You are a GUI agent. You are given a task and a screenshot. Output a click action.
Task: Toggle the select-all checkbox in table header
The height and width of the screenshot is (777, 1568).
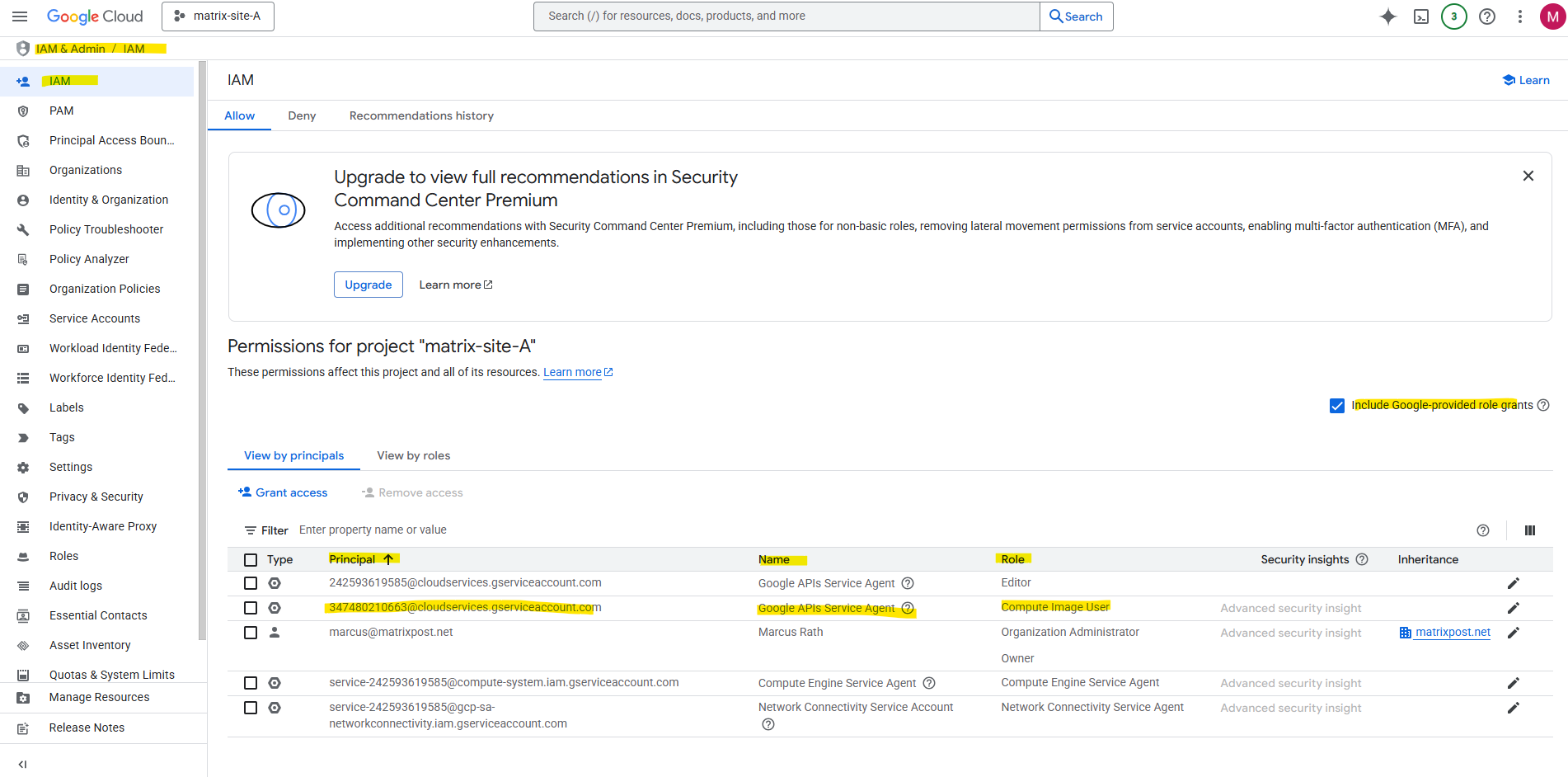pos(251,560)
